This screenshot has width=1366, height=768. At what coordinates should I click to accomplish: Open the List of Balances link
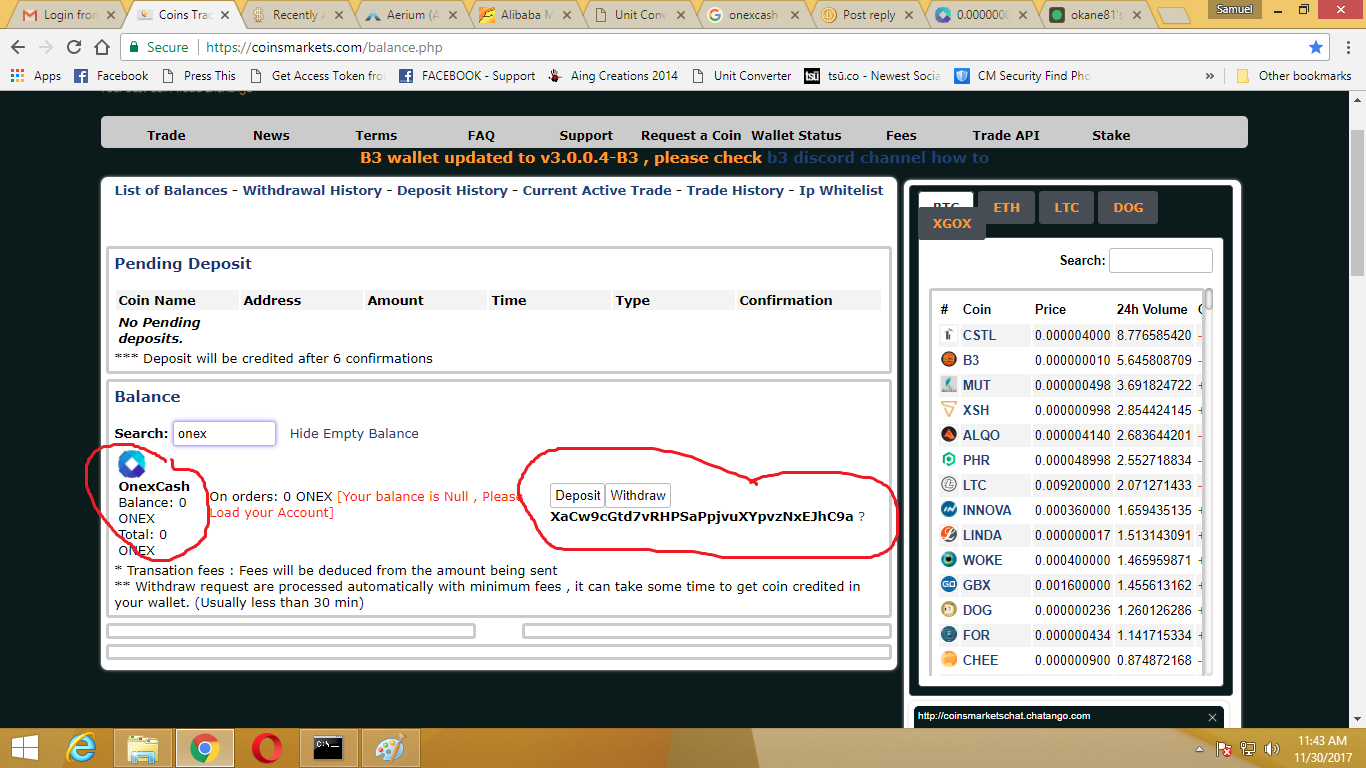click(x=171, y=190)
